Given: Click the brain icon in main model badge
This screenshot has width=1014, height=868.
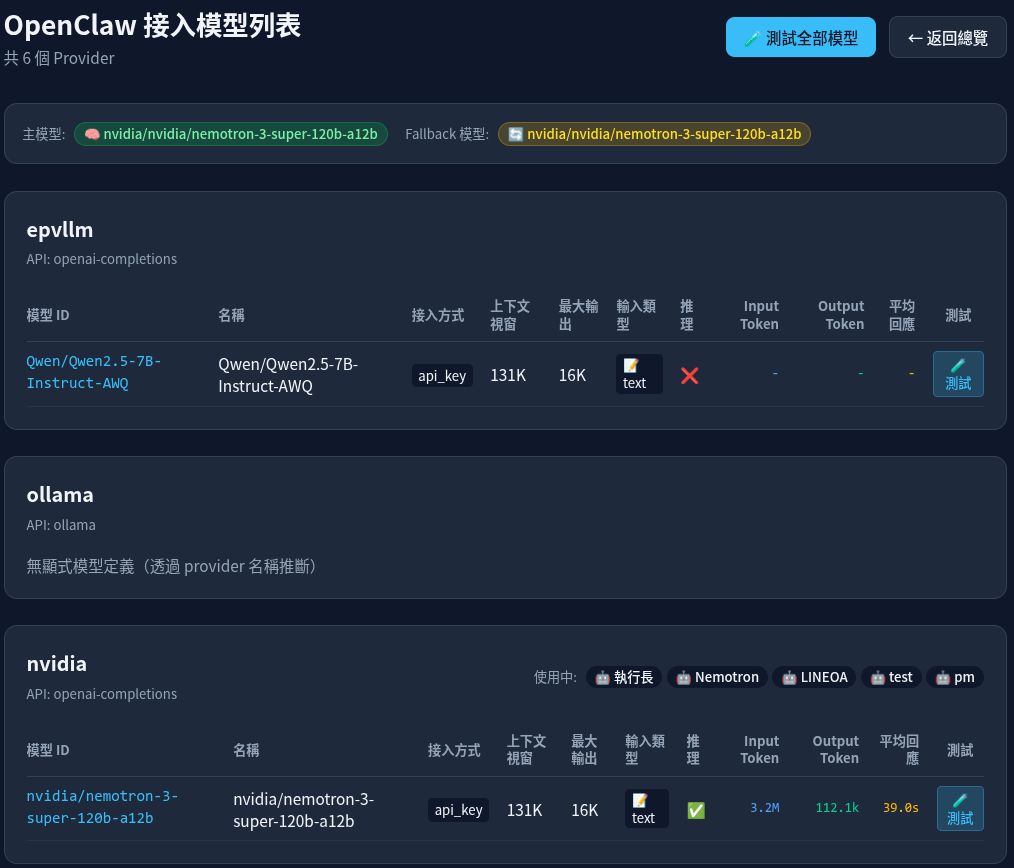Looking at the screenshot, I should coord(92,134).
